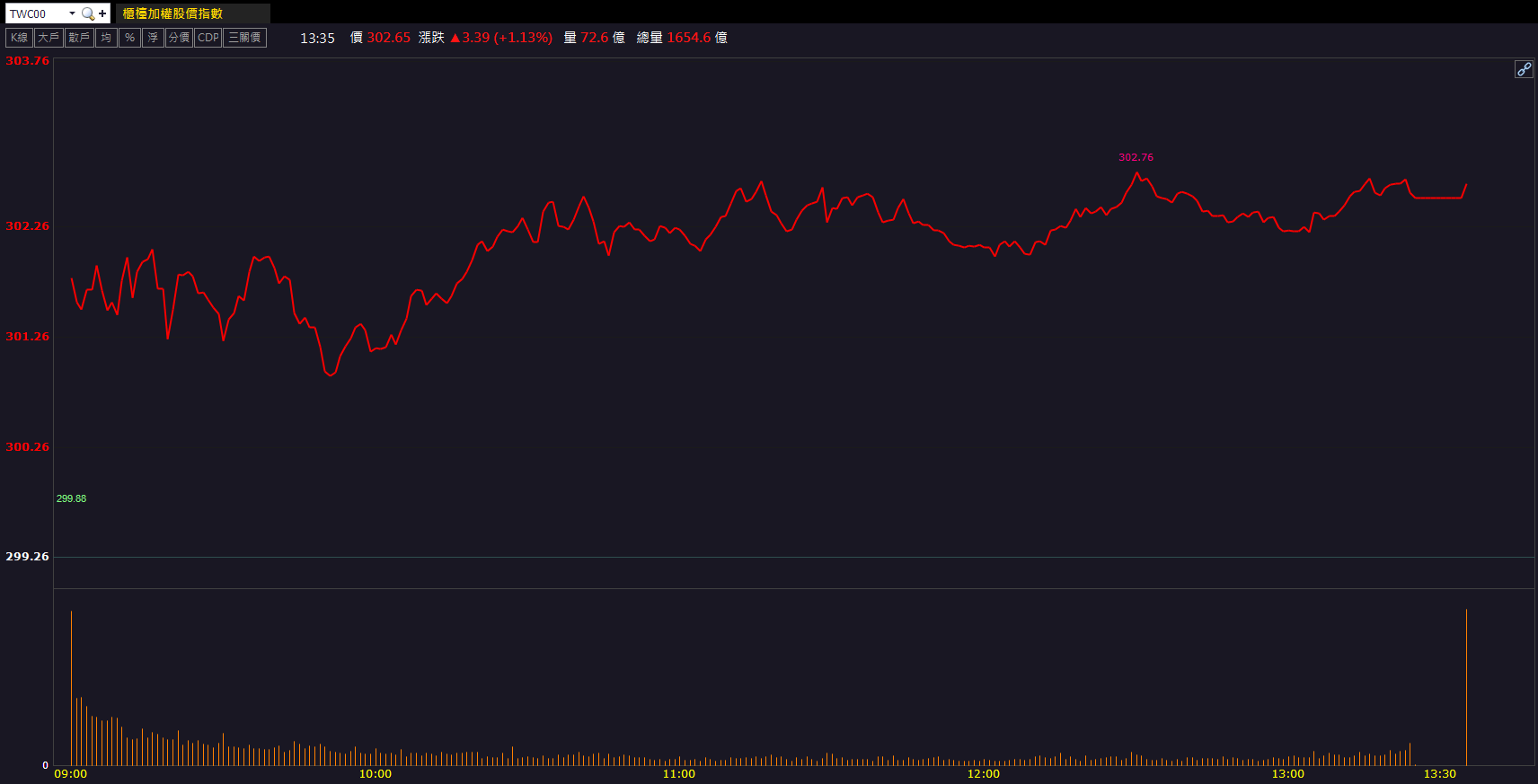Click the 浮 toolbar button

coord(153,38)
